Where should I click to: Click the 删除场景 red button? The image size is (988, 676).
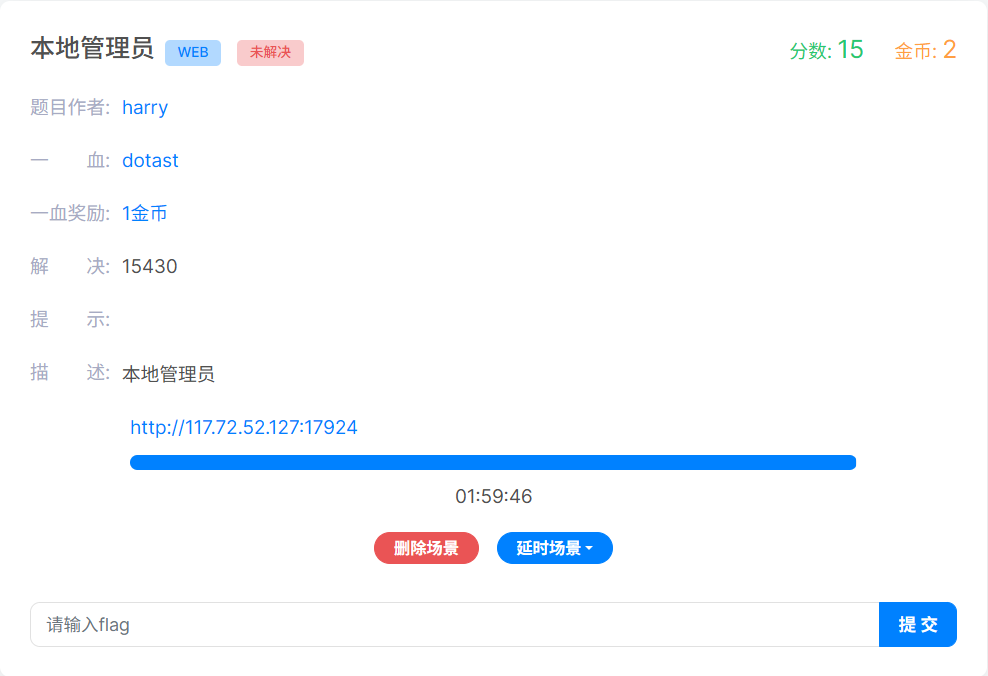pyautogui.click(x=426, y=548)
